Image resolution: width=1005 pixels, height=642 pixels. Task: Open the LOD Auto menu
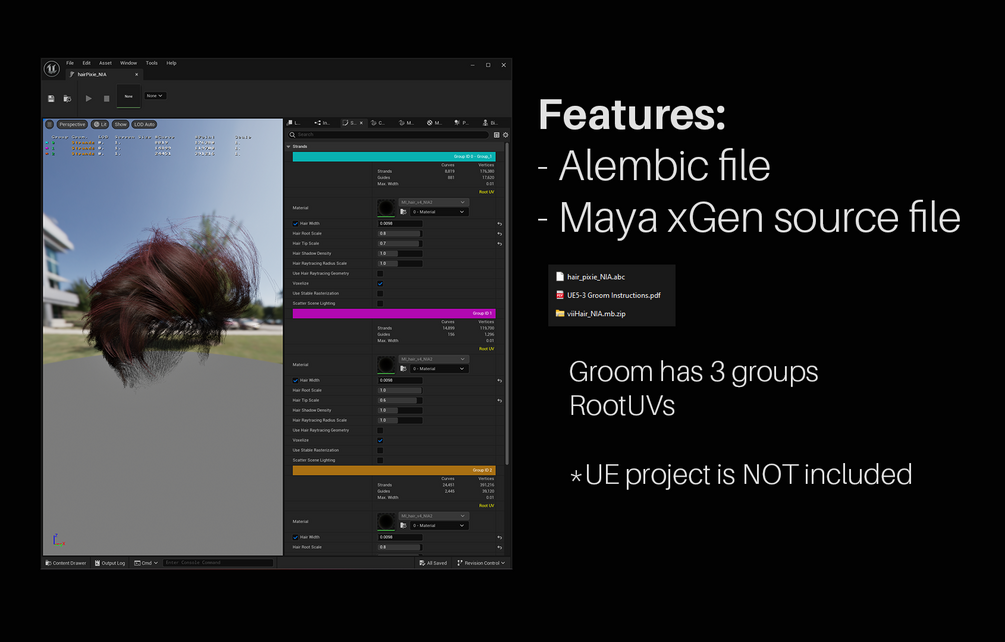[x=144, y=124]
